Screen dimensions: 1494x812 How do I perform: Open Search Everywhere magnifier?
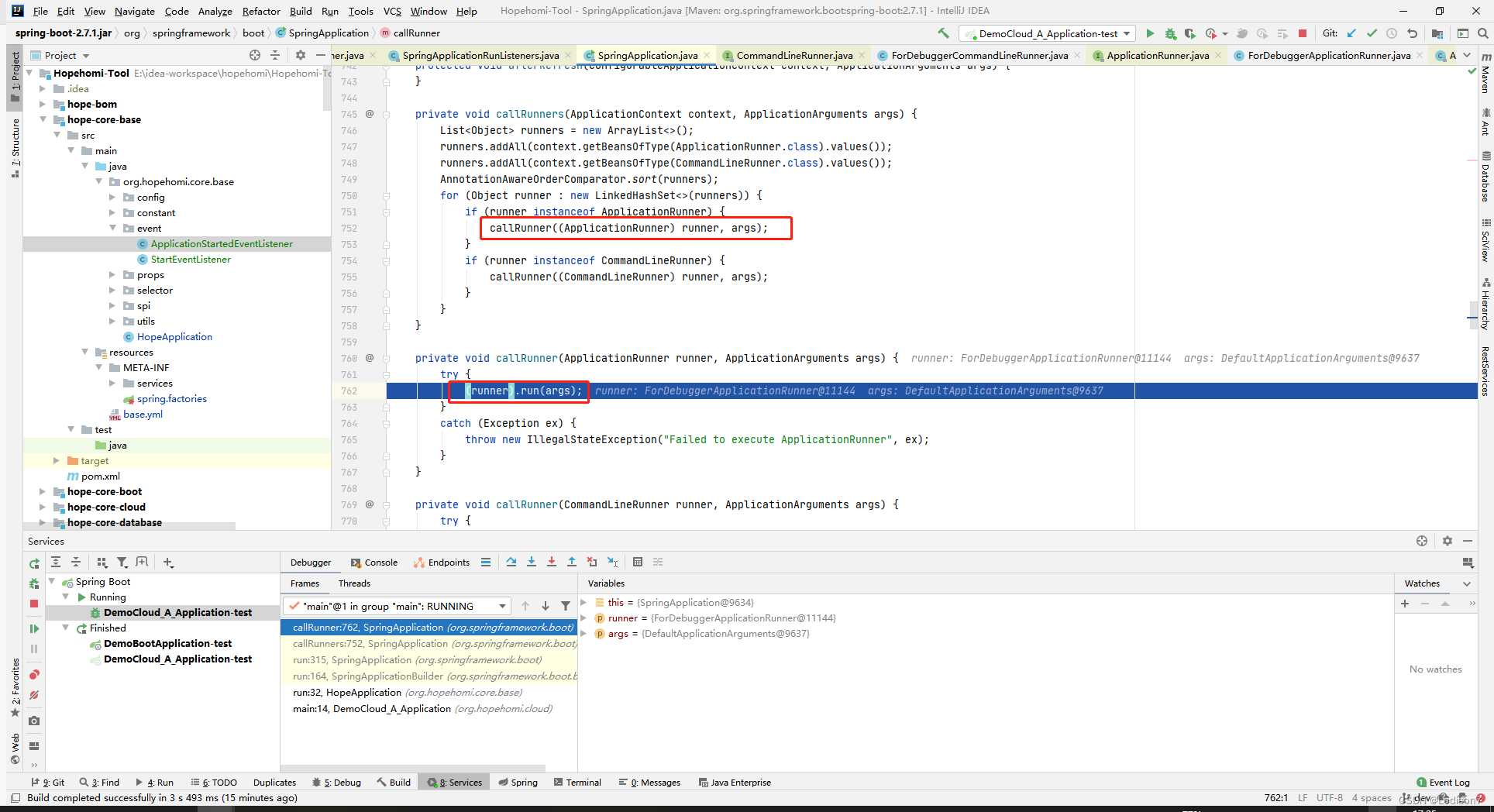pyautogui.click(x=1482, y=33)
